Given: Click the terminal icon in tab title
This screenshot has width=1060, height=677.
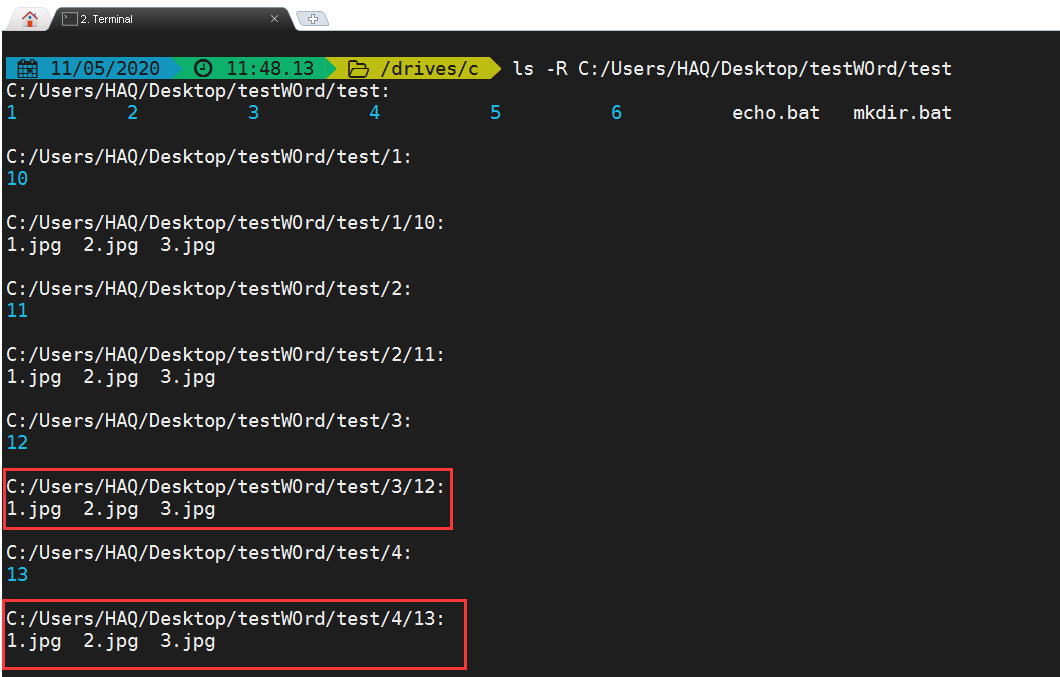Looking at the screenshot, I should 70,19.
